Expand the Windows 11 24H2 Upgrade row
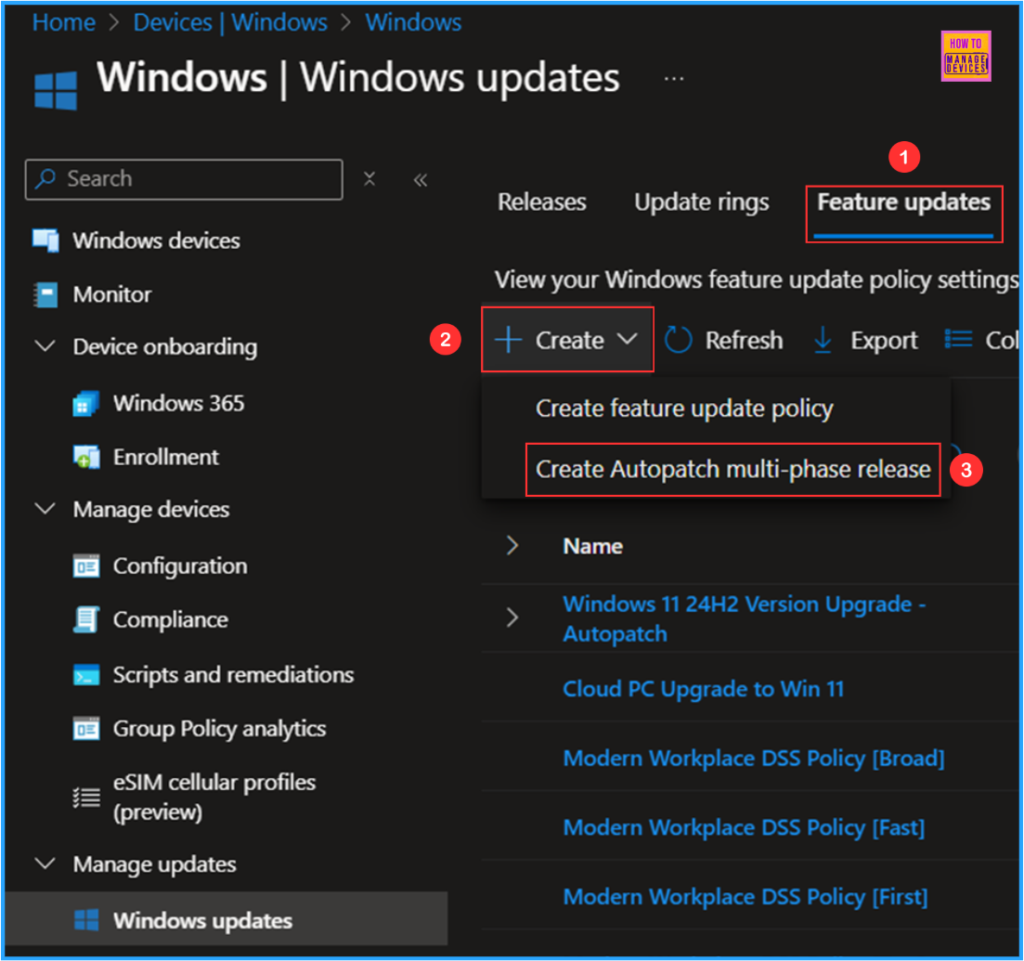This screenshot has height=961, width=1024. coord(513,617)
